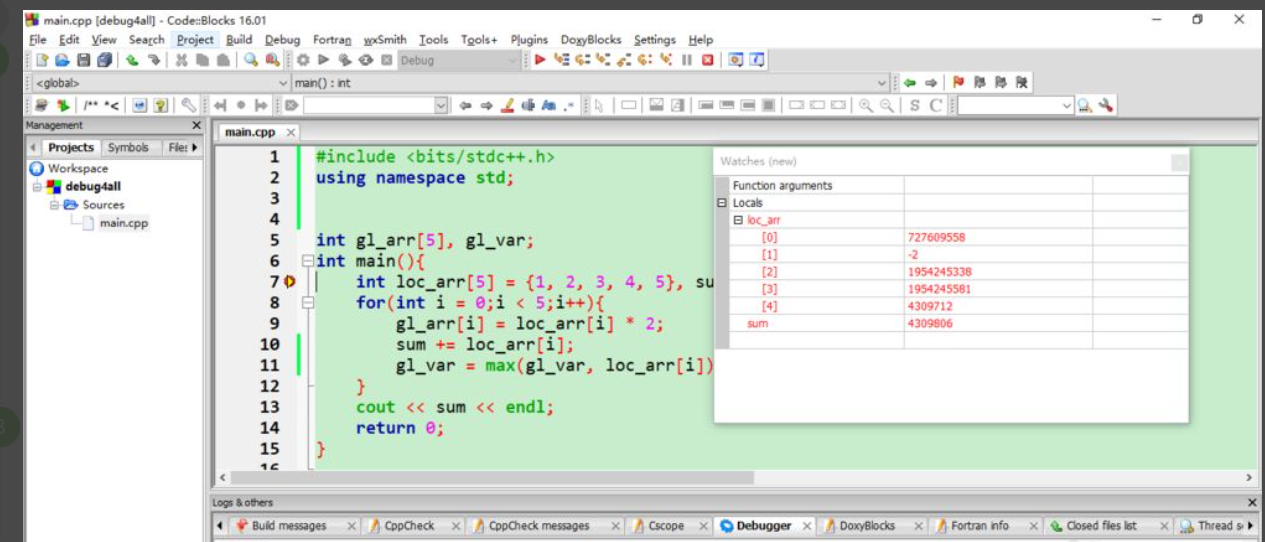Collapse the Locals node in Watches
Viewport: 1265px width, 542px height.
[x=722, y=203]
